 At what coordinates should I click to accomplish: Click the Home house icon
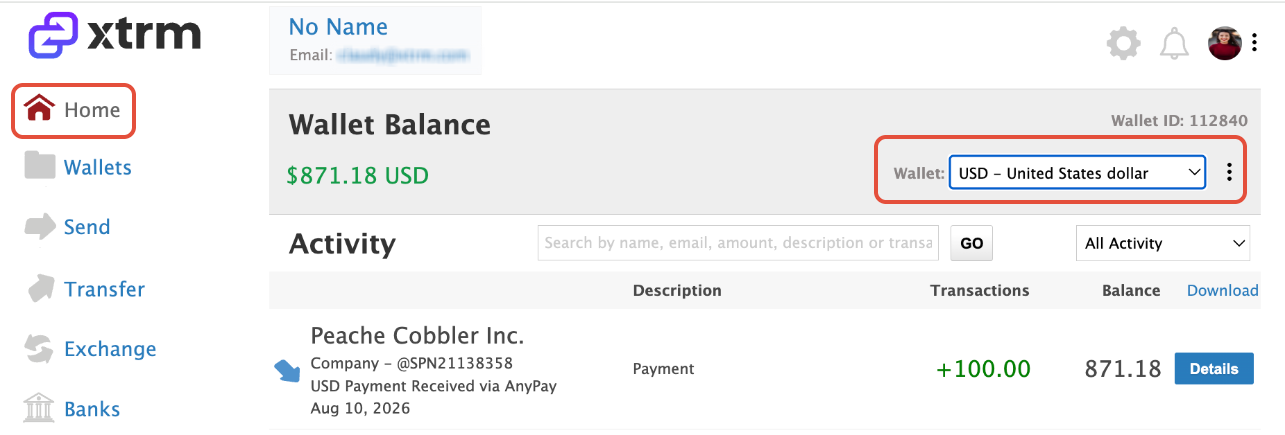(x=39, y=109)
